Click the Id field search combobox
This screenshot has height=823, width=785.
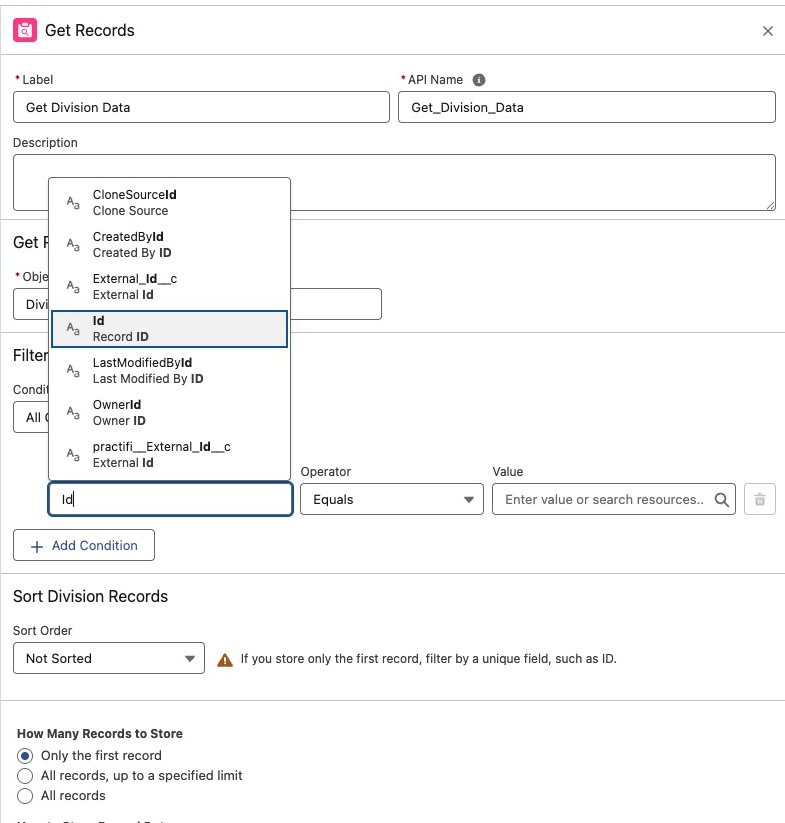pos(170,499)
